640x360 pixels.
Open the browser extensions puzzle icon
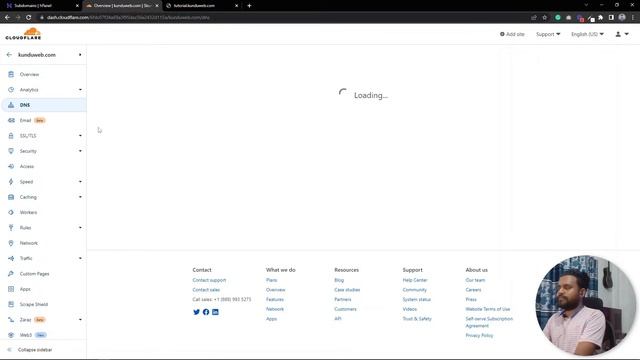600,18
